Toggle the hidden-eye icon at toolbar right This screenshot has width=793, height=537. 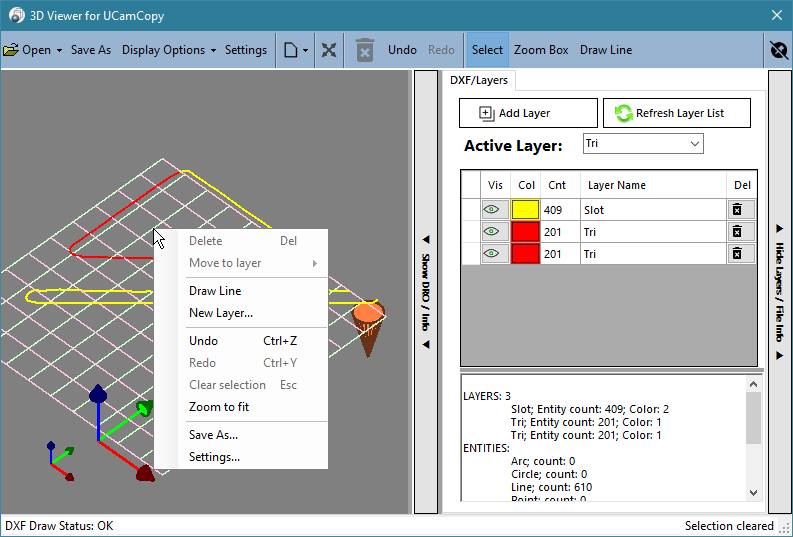click(x=779, y=50)
